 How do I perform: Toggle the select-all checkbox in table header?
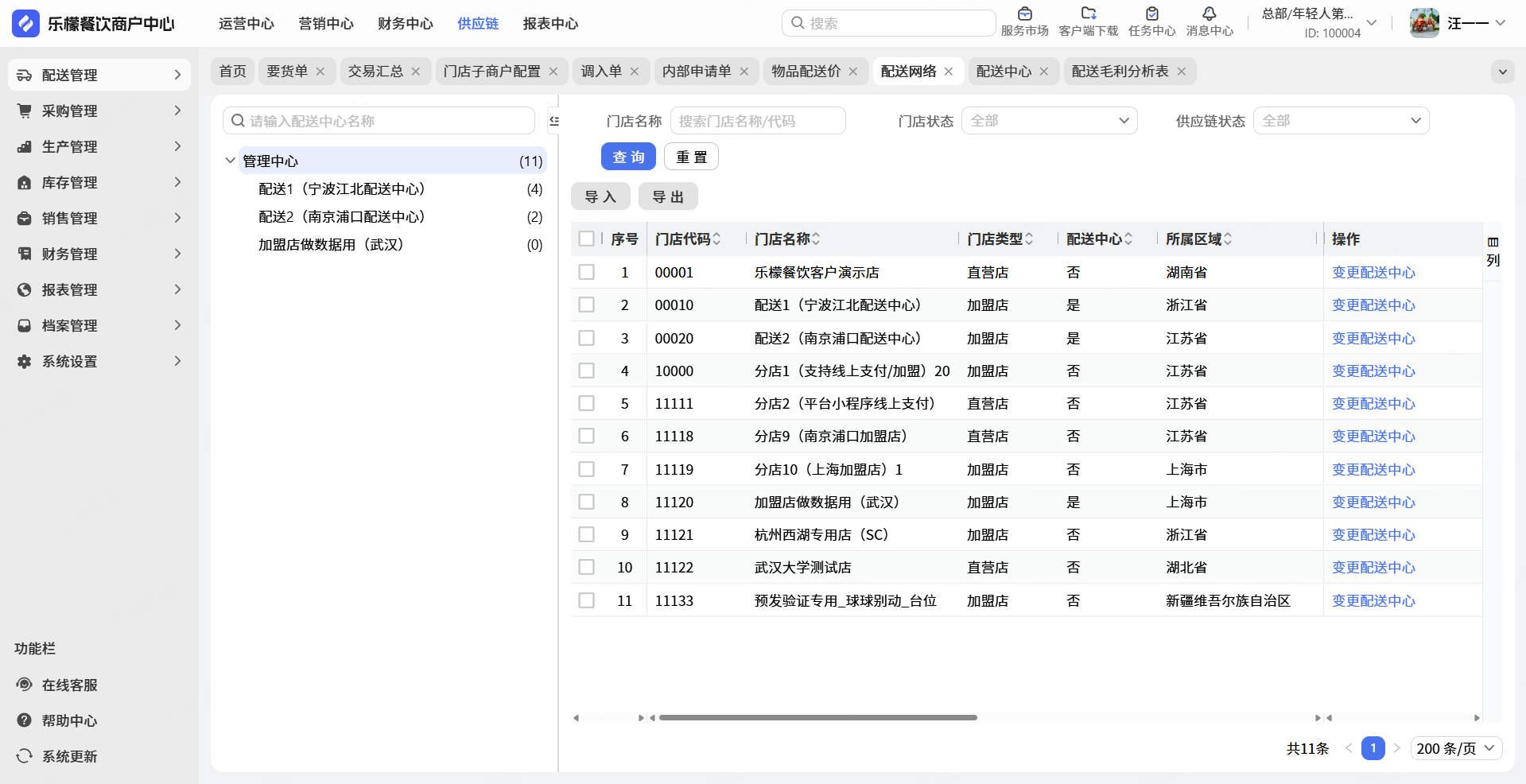(587, 239)
